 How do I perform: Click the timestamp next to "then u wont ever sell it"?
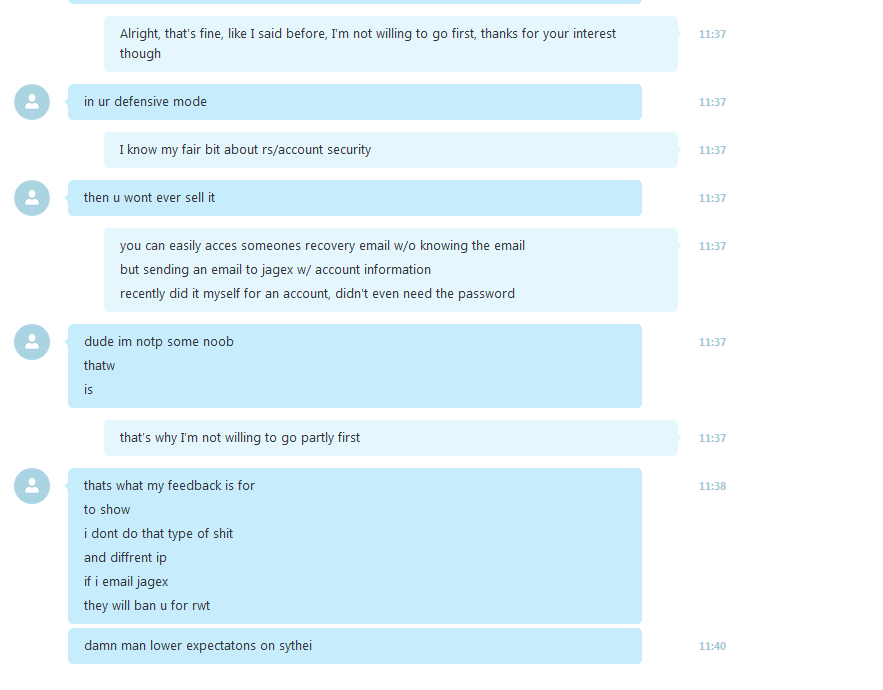pyautogui.click(x=712, y=198)
